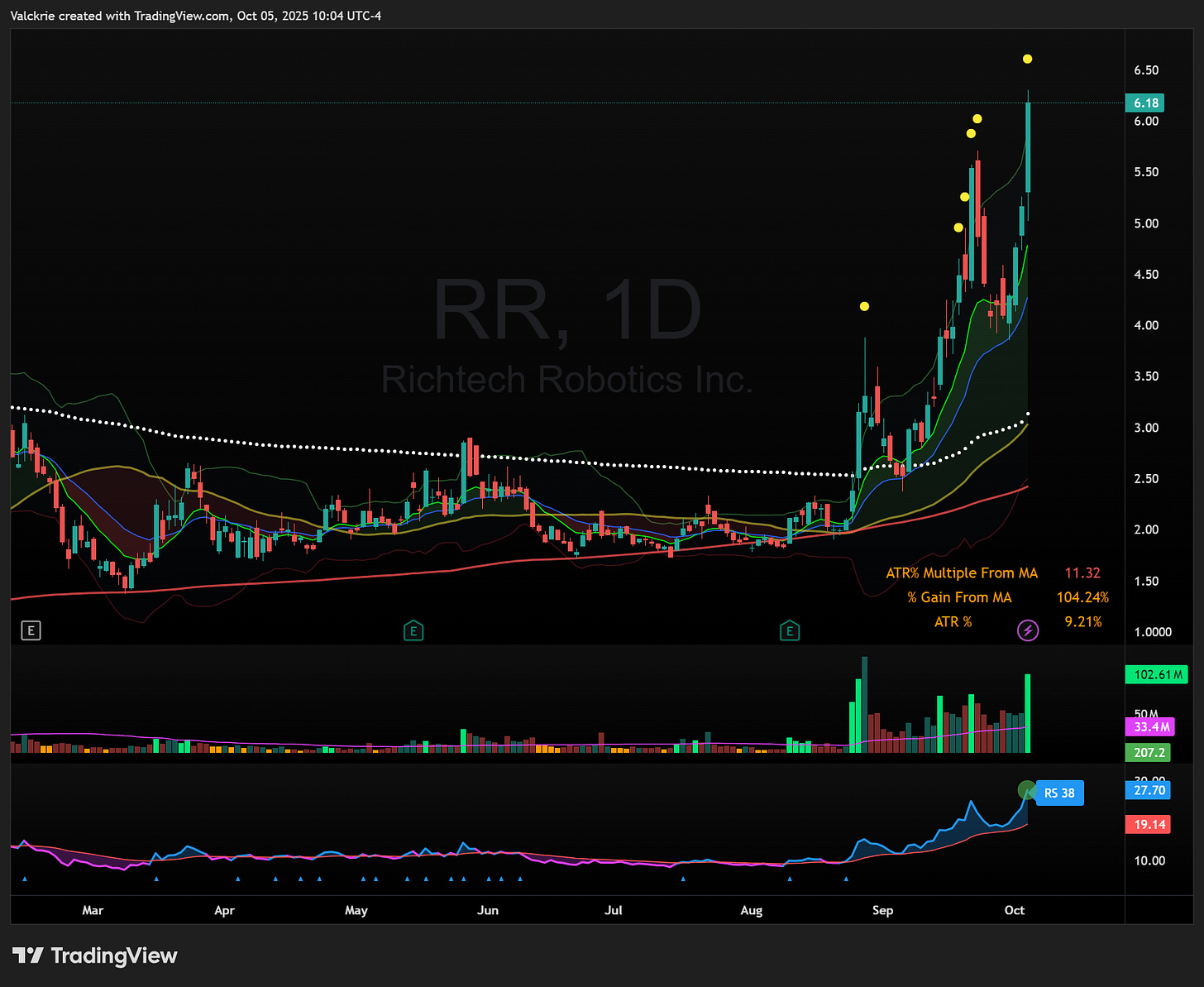1204x987 pixels.
Task: Click the Aug label on time axis
Action: coord(751,910)
